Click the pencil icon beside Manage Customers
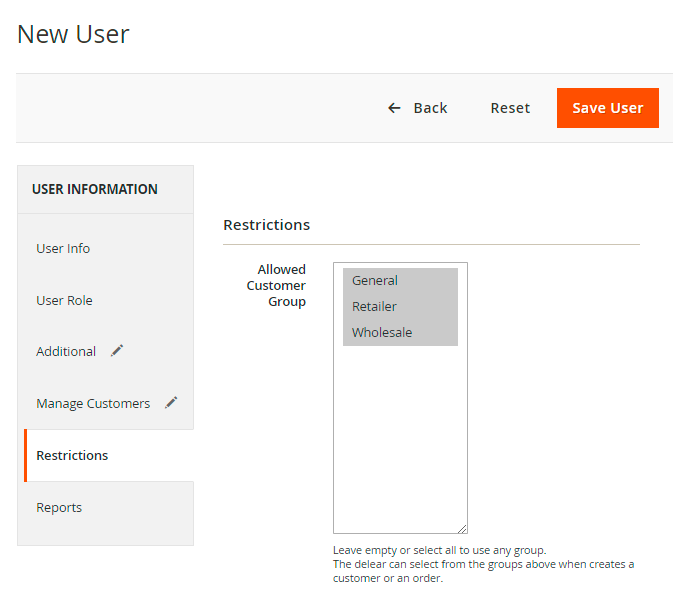The height and width of the screenshot is (602, 682). point(171,403)
